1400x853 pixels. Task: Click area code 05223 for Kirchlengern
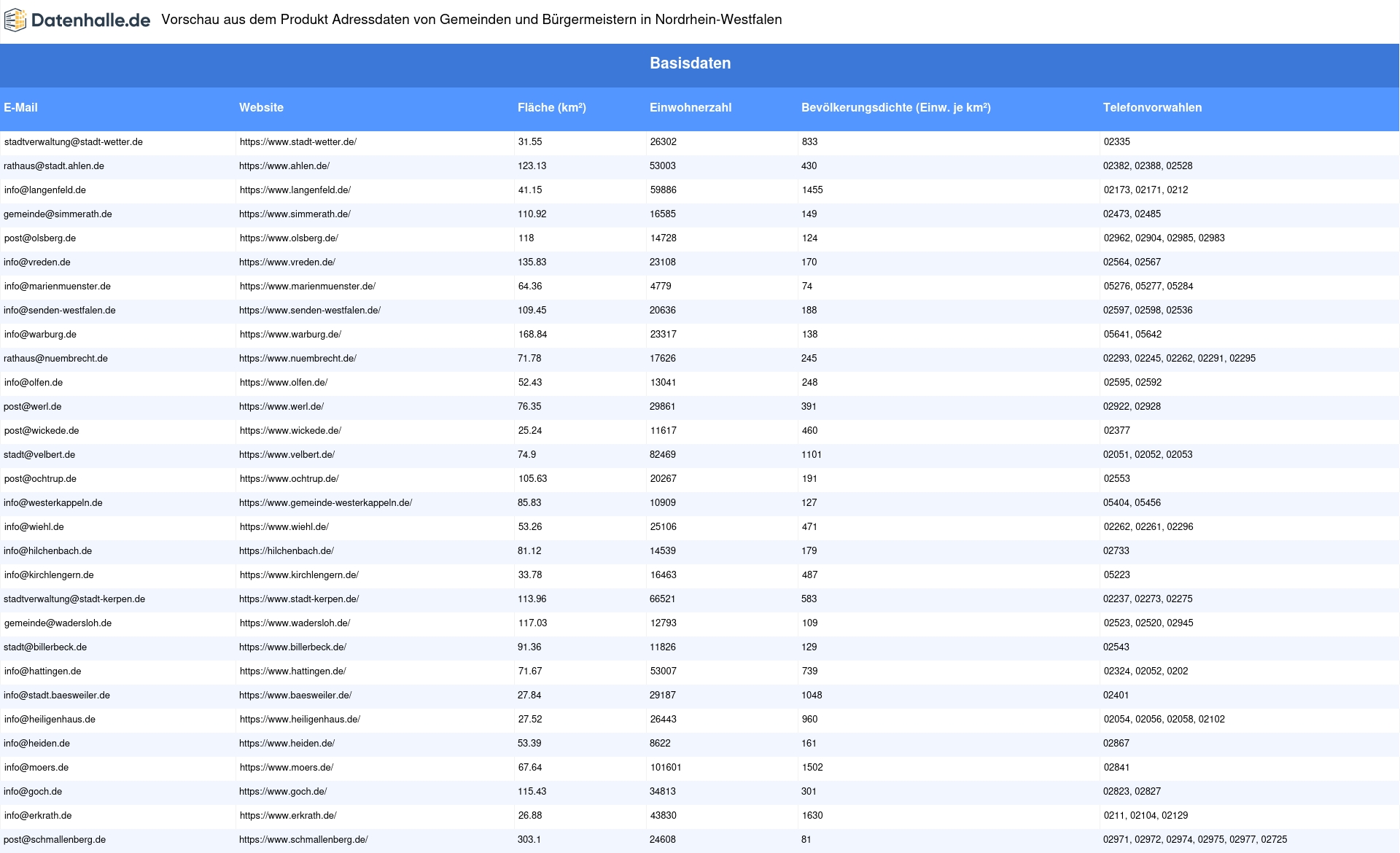1117,575
